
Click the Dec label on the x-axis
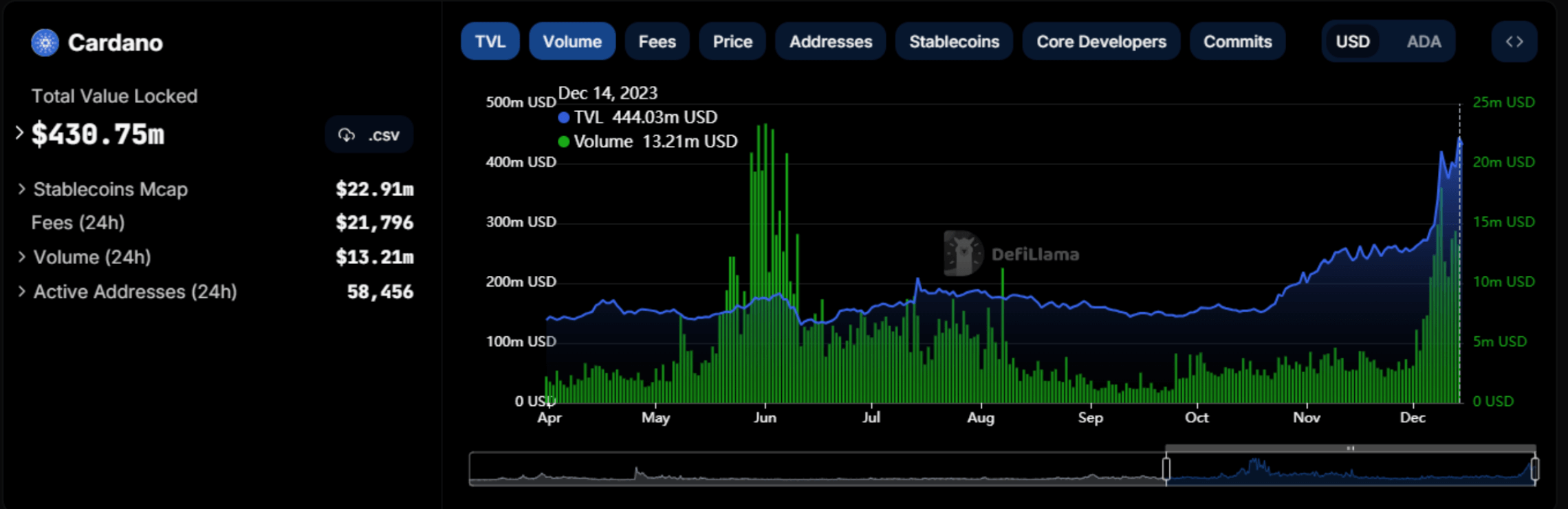(1413, 418)
